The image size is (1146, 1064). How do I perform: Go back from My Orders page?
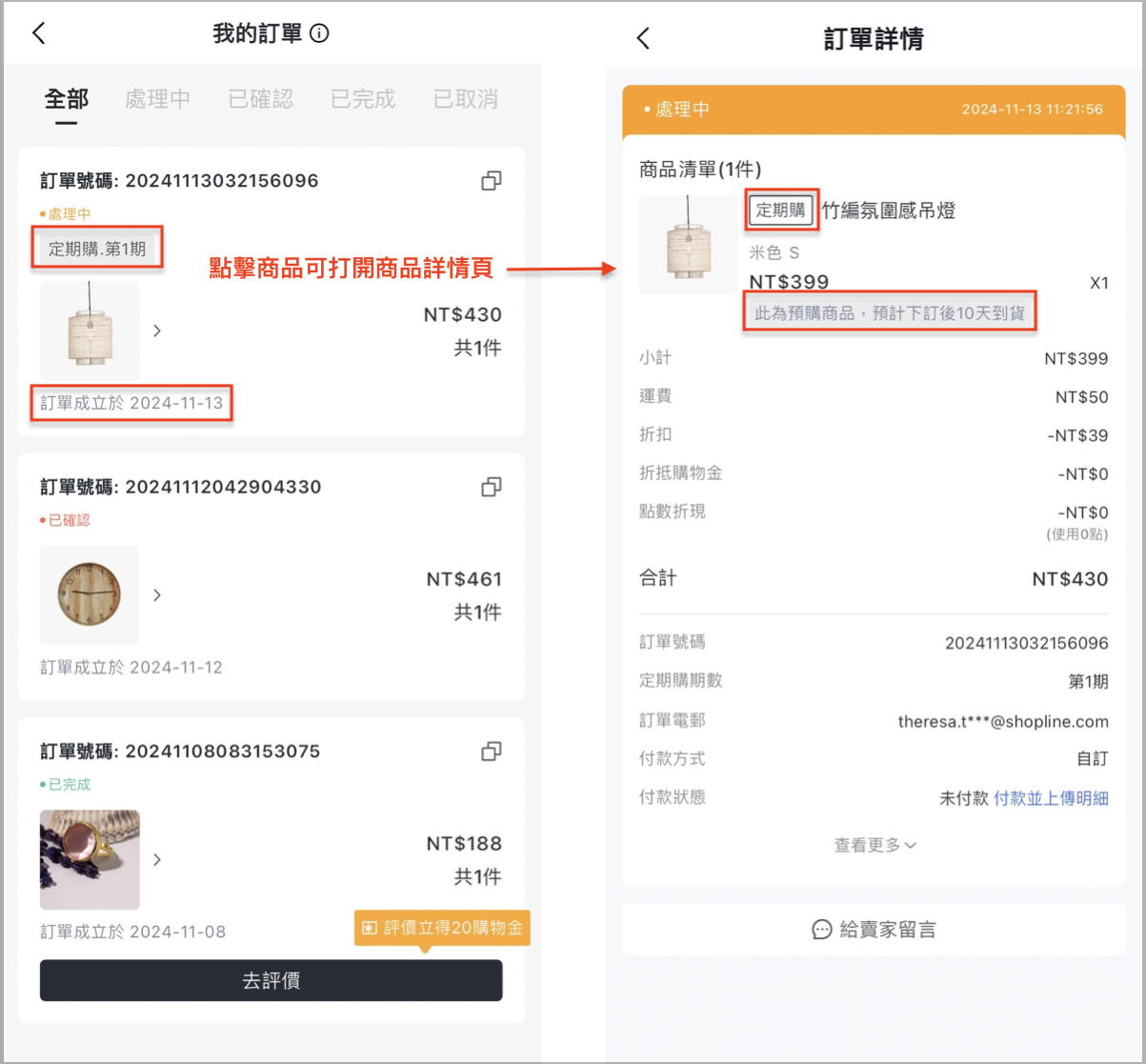(39, 34)
